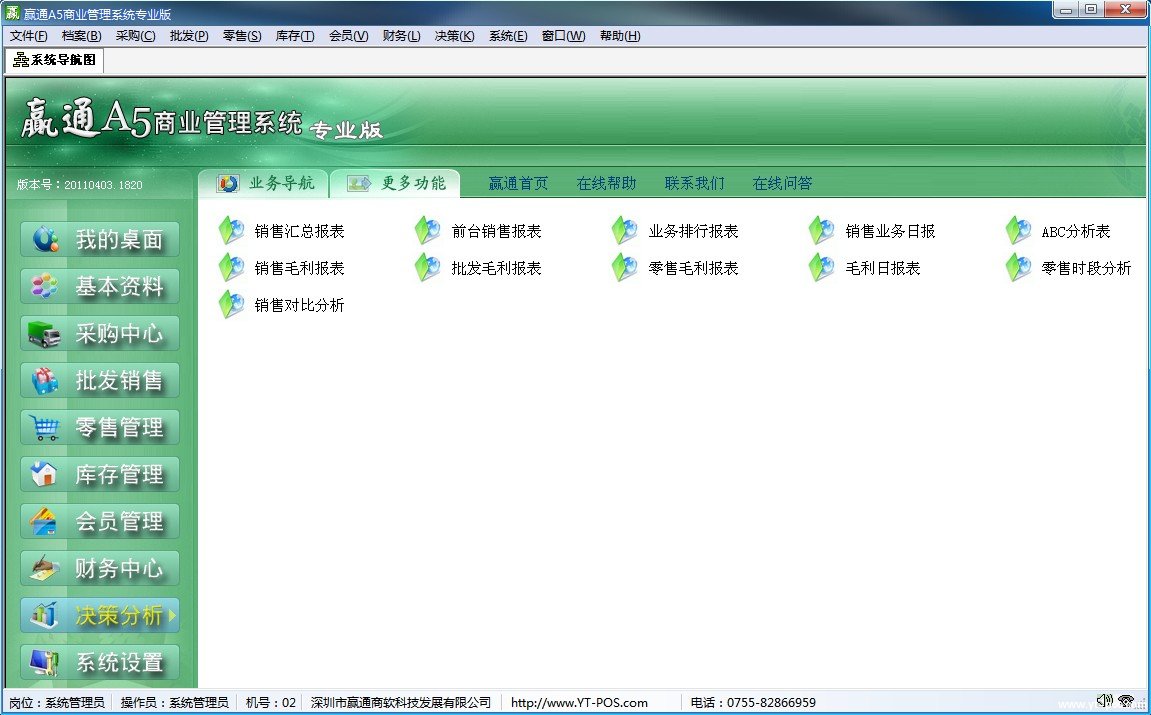This screenshot has height=715, width=1151.
Task: Go to 赢通首页 link
Action: point(518,184)
